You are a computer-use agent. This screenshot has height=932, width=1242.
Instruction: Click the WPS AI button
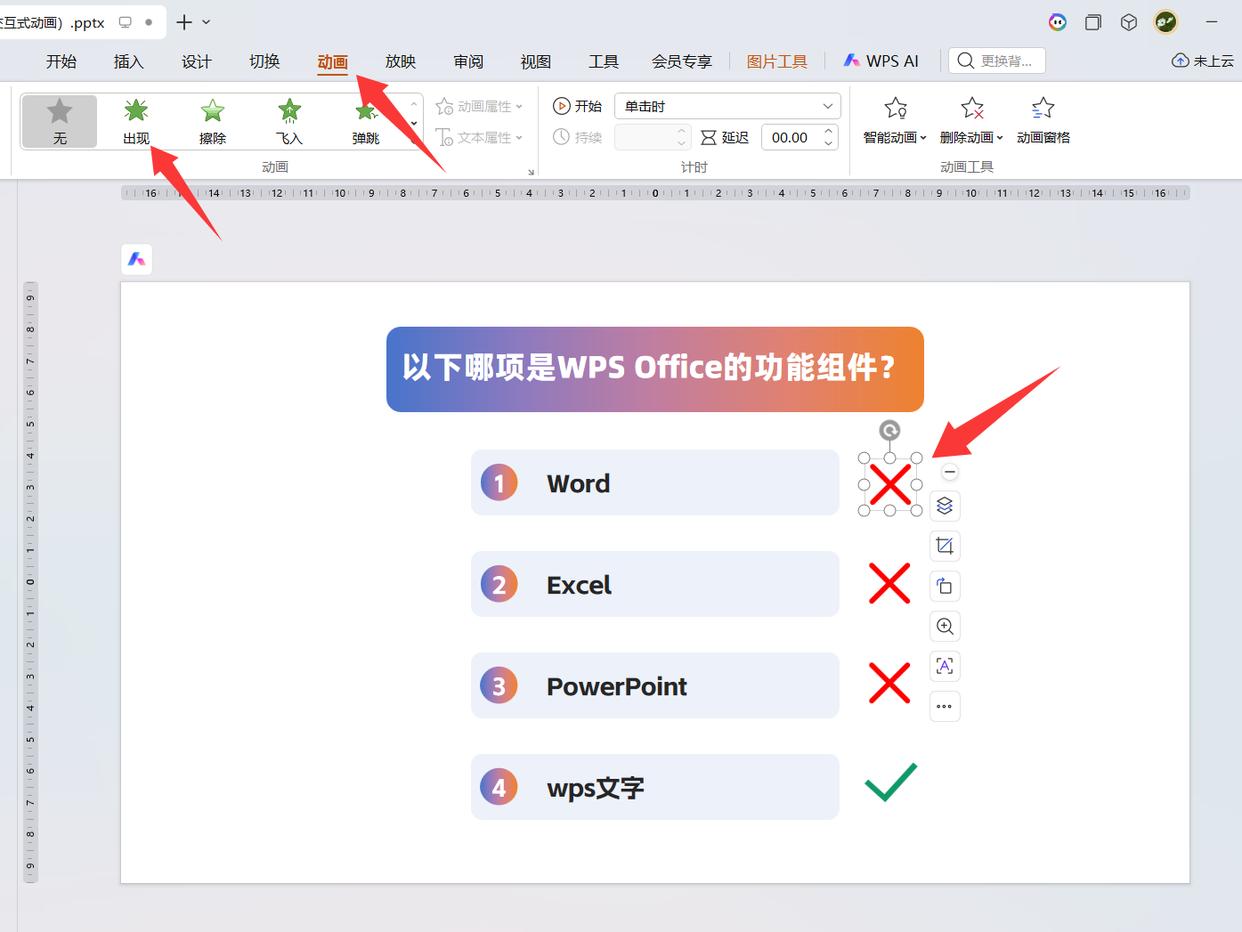point(880,61)
